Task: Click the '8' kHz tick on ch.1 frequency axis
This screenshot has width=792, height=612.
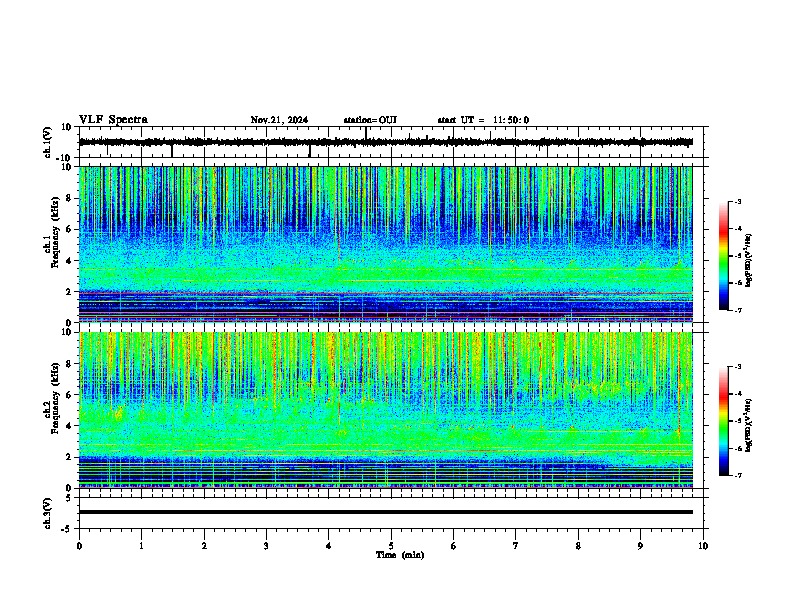Action: tap(69, 198)
